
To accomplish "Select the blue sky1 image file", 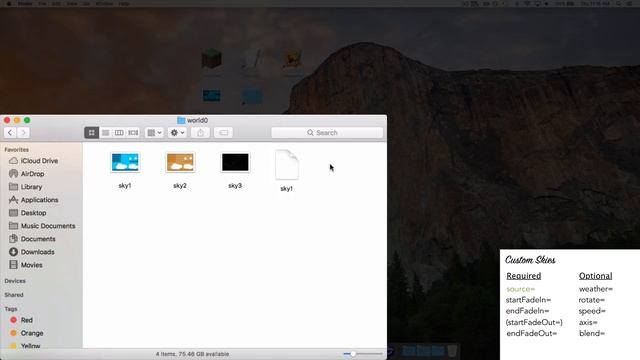I will pos(125,162).
